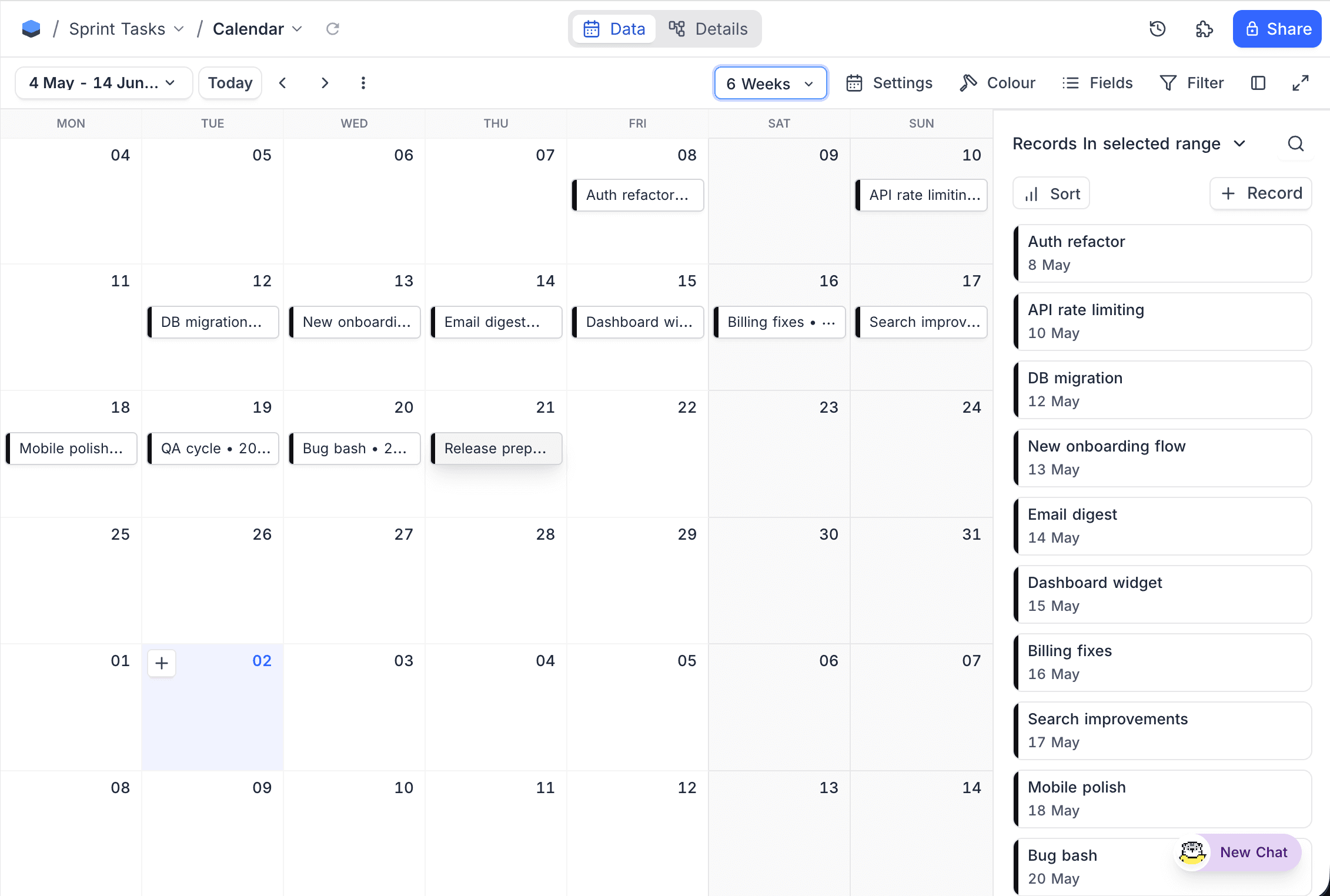The width and height of the screenshot is (1330, 896).
Task: Open New onboarding event on 13
Action: (355, 322)
